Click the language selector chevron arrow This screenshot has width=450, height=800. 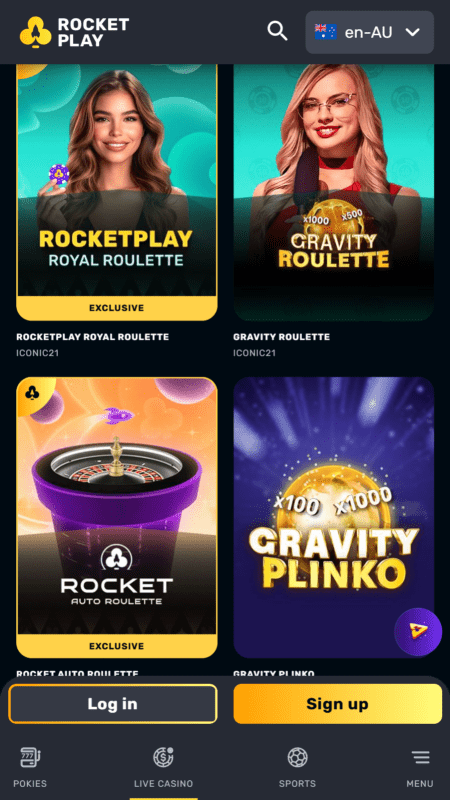click(412, 32)
